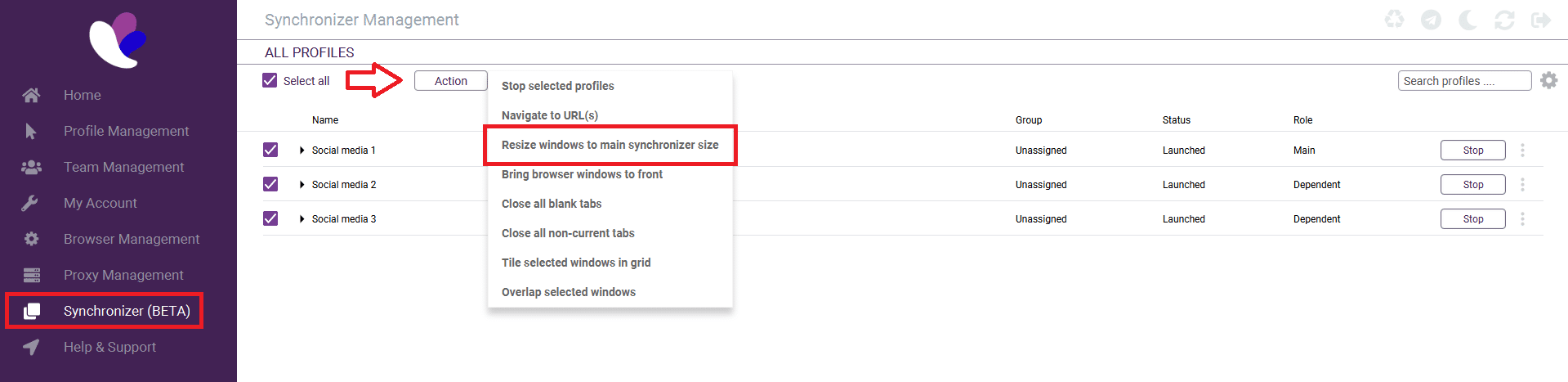Uncheck the Social media 2 checkbox
Image resolution: width=1568 pixels, height=382 pixels.
[270, 184]
